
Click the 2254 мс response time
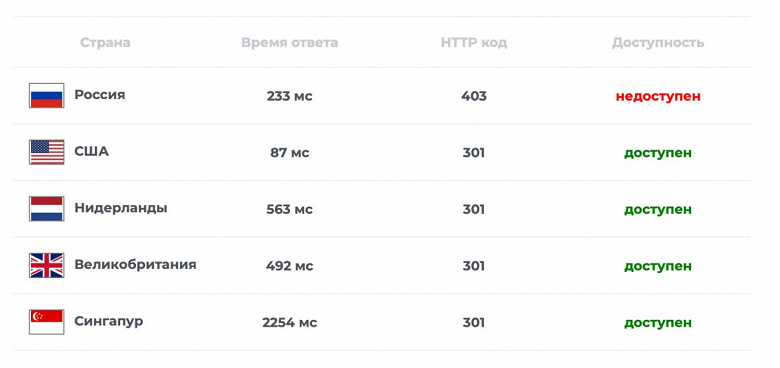(290, 323)
